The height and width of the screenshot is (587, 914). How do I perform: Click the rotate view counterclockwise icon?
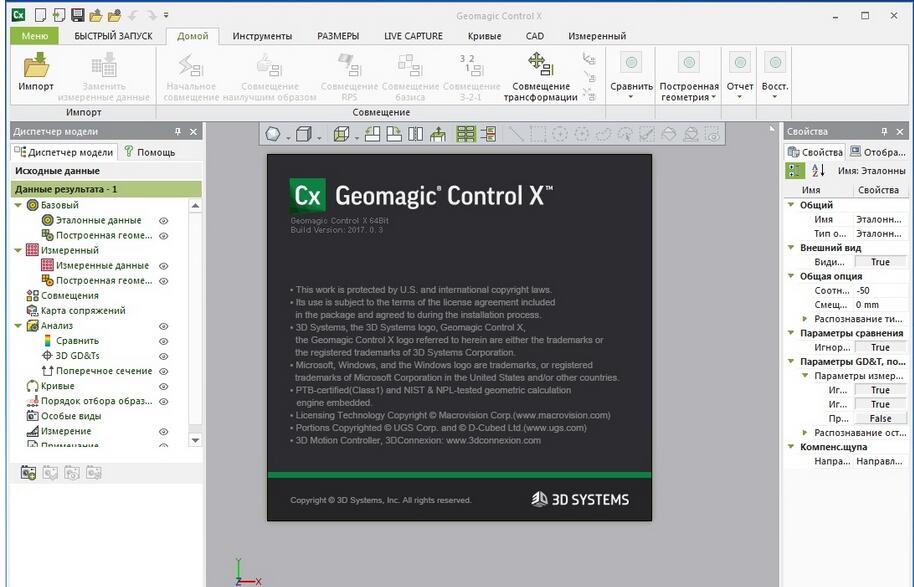(x=372, y=135)
